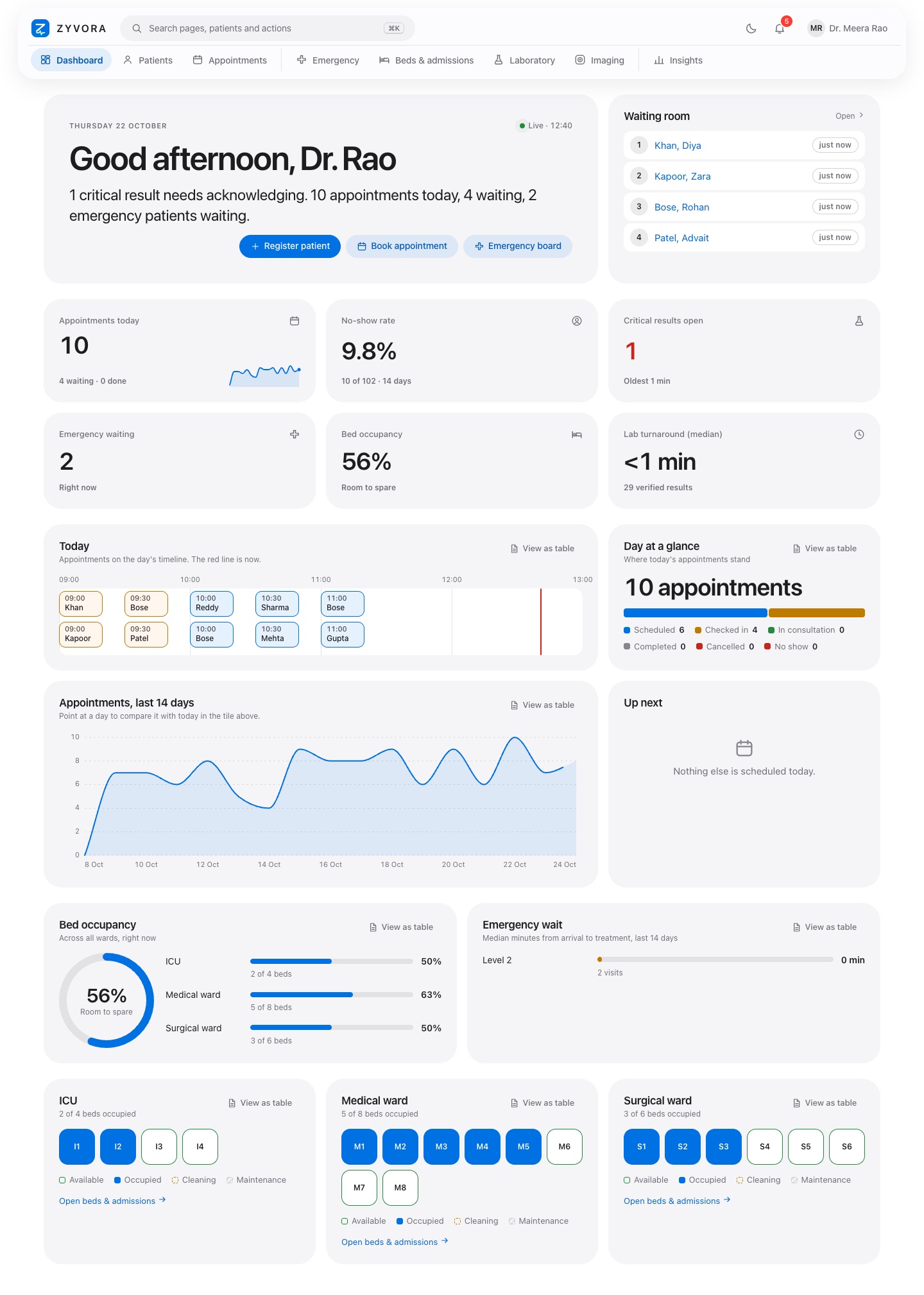
Task: View Day at a glance as table
Action: pyautogui.click(x=825, y=549)
